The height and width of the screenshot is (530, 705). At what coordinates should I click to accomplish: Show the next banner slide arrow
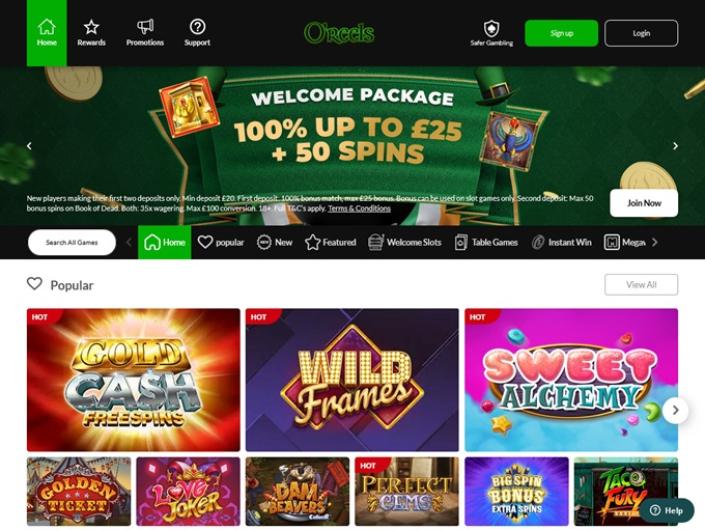coord(675,146)
